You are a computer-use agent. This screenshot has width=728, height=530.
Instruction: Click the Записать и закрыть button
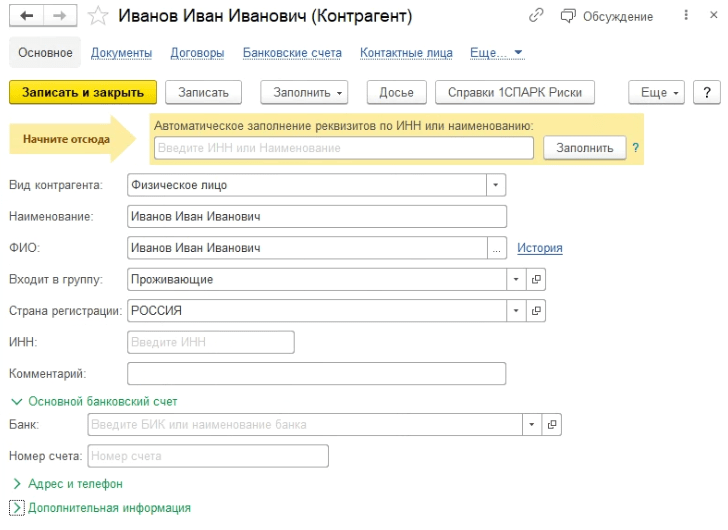coord(83,92)
